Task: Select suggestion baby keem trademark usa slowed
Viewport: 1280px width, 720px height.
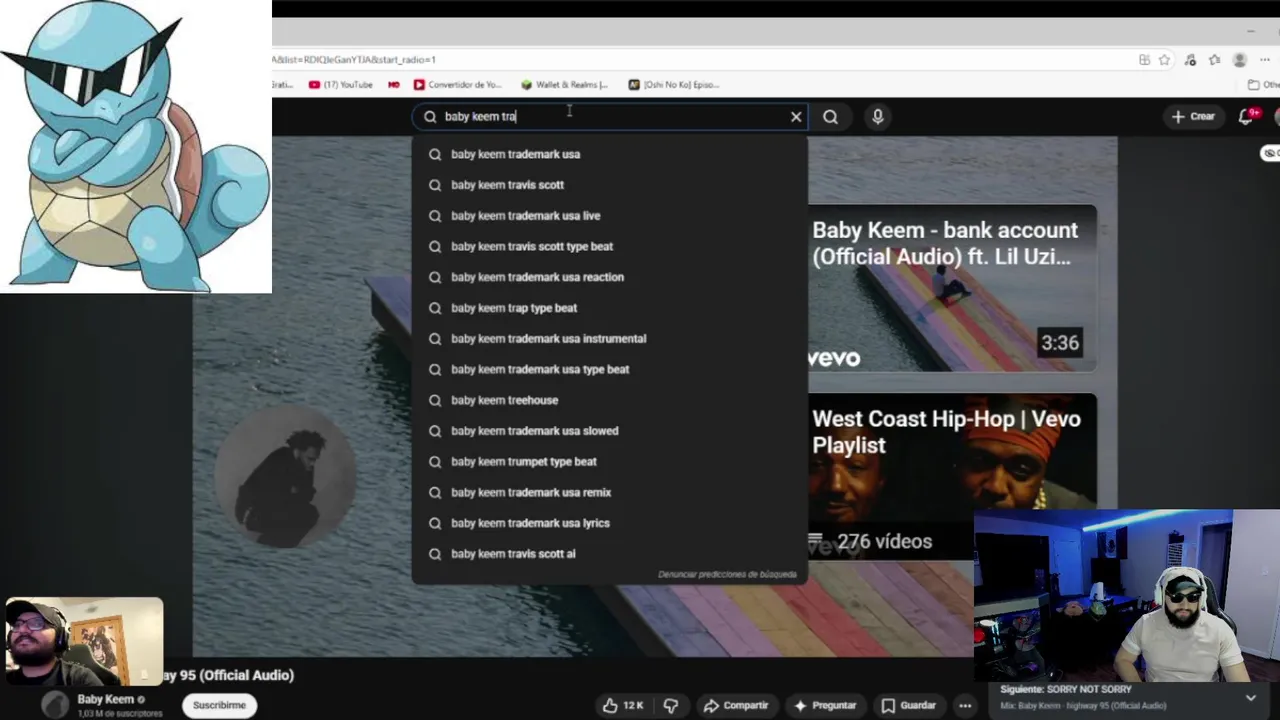Action: (610, 431)
